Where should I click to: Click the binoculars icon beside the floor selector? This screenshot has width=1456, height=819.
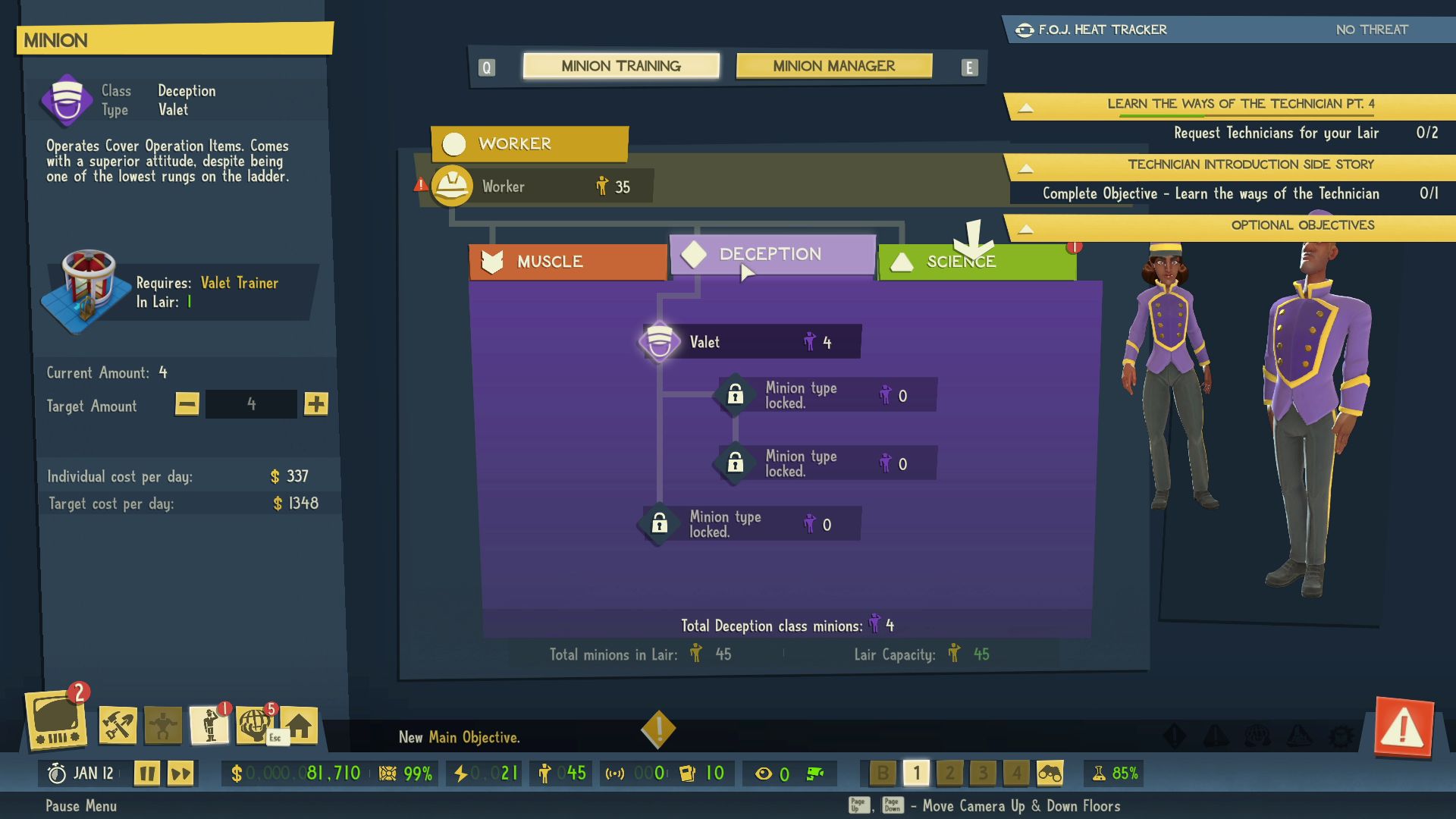pos(1051,773)
